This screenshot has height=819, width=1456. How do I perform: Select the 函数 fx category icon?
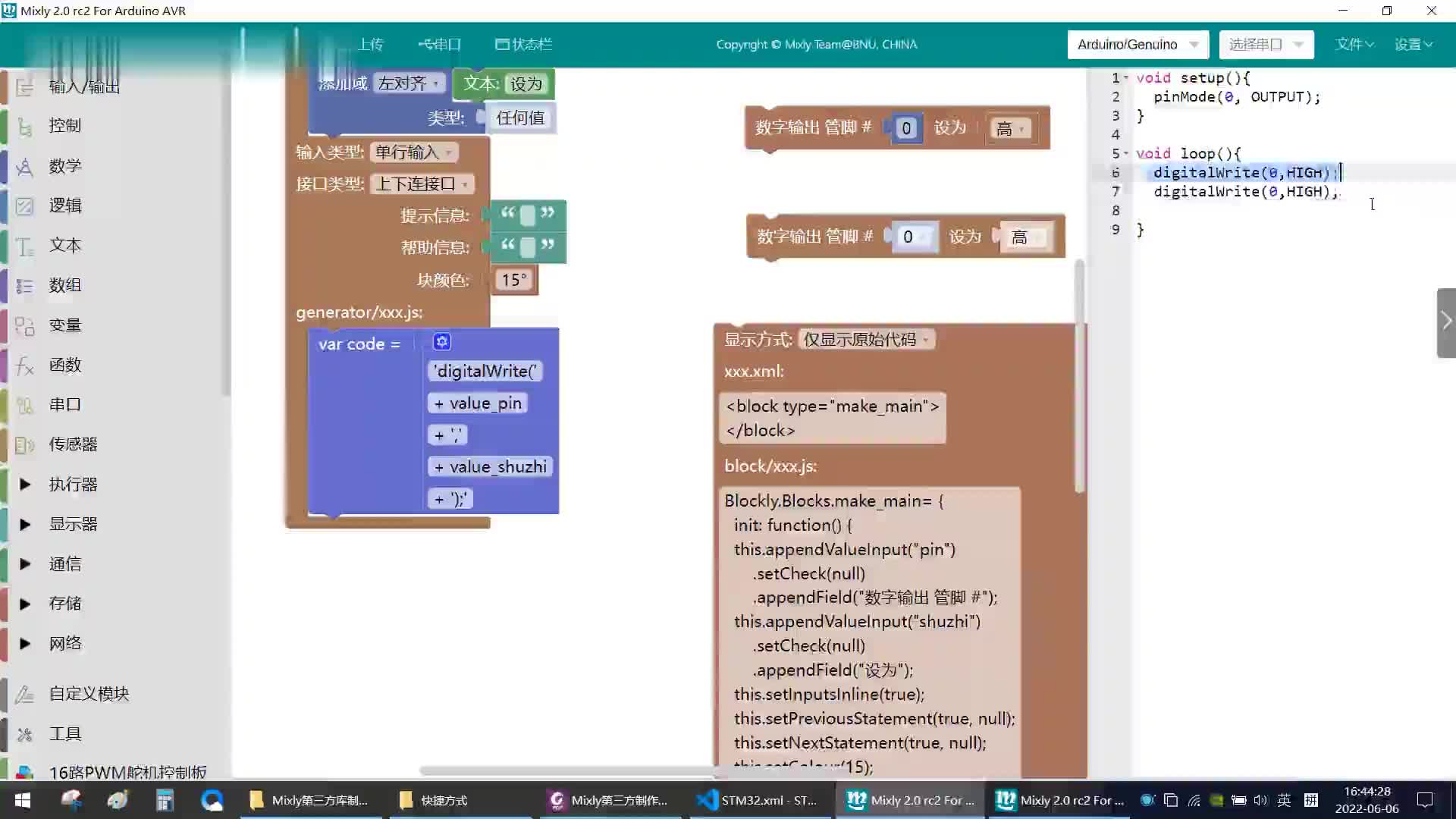click(x=24, y=366)
